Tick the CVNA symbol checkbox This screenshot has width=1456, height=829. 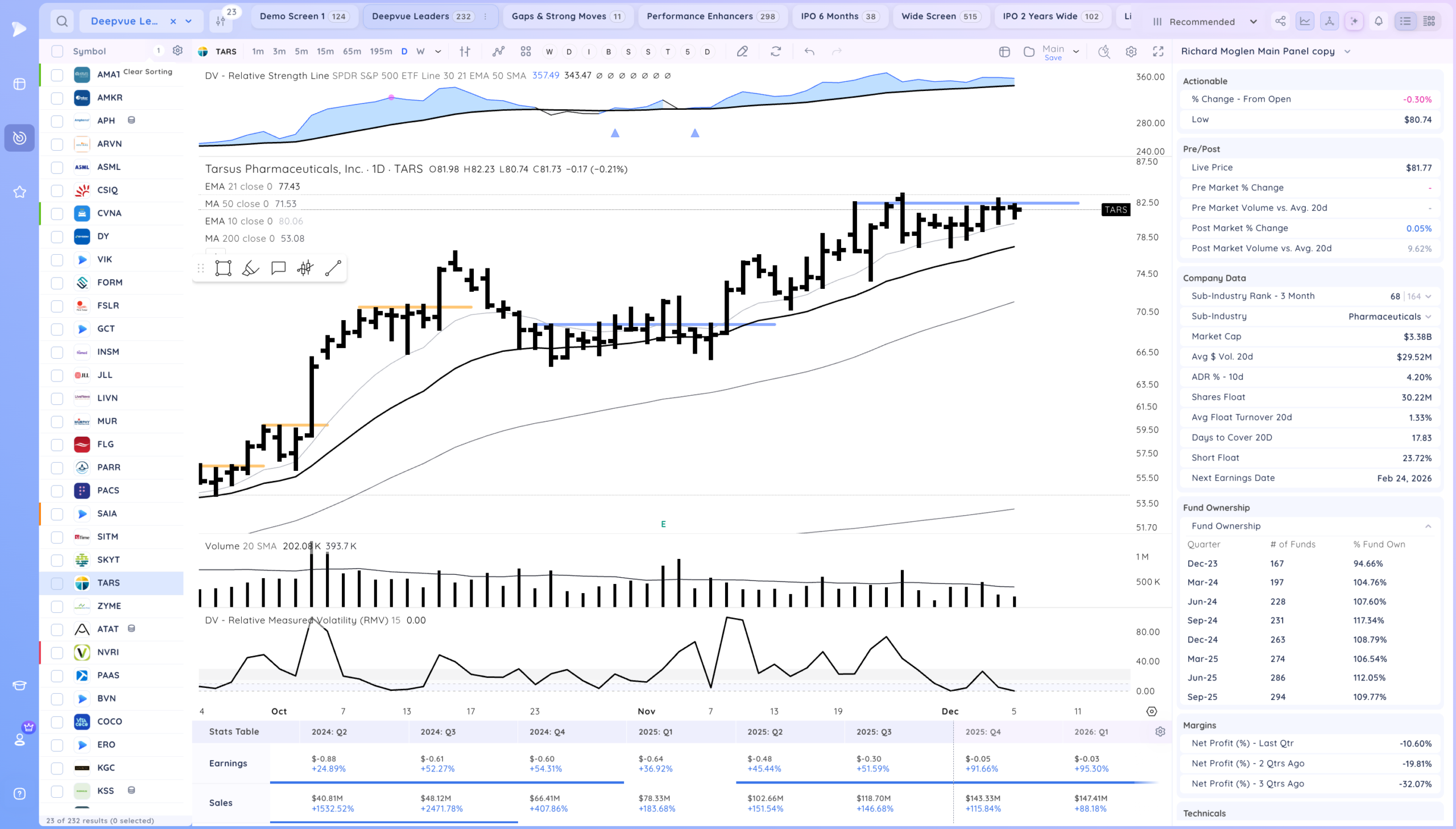pyautogui.click(x=57, y=214)
